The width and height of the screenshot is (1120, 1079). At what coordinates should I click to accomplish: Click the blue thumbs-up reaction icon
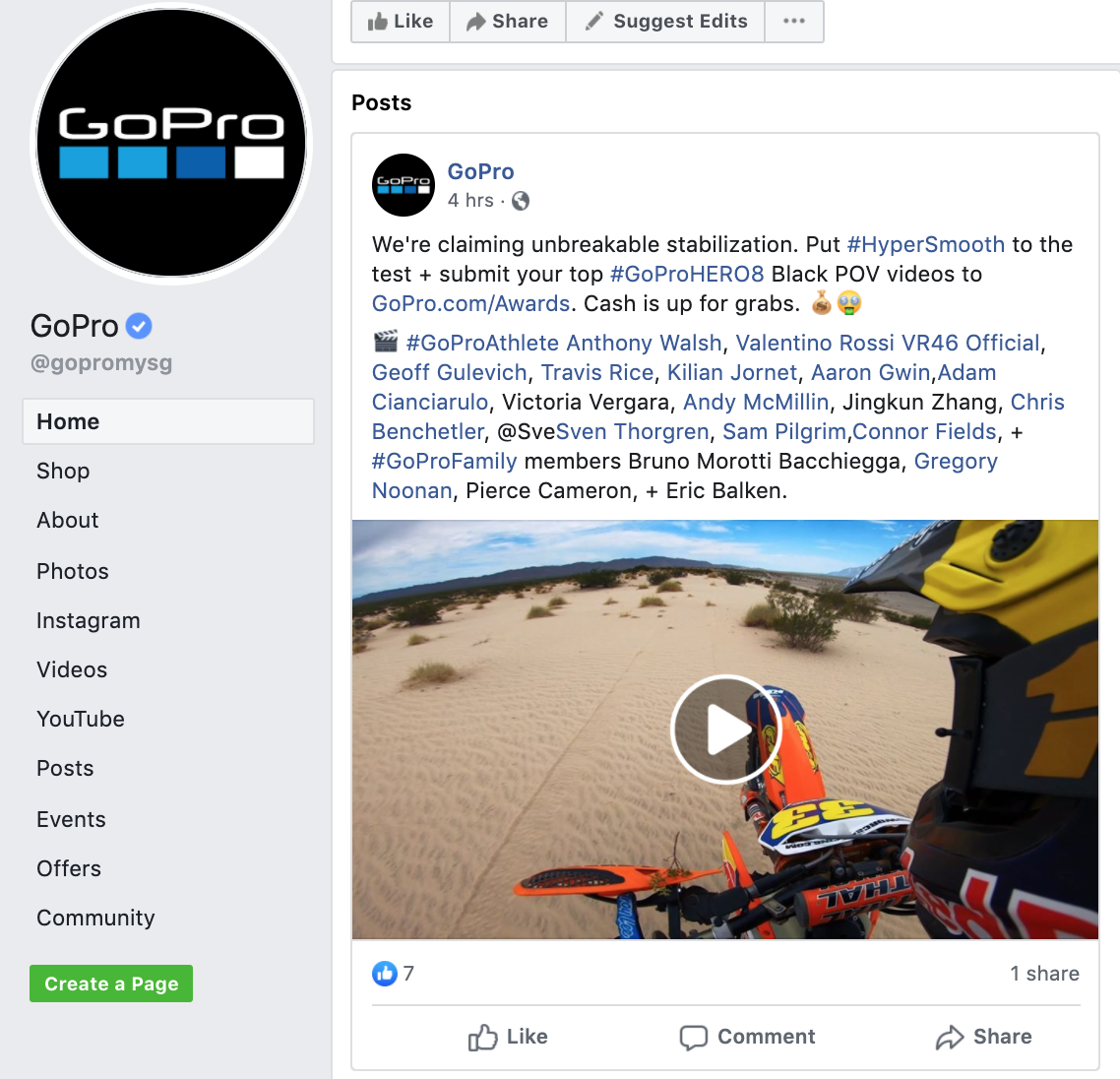(x=384, y=974)
